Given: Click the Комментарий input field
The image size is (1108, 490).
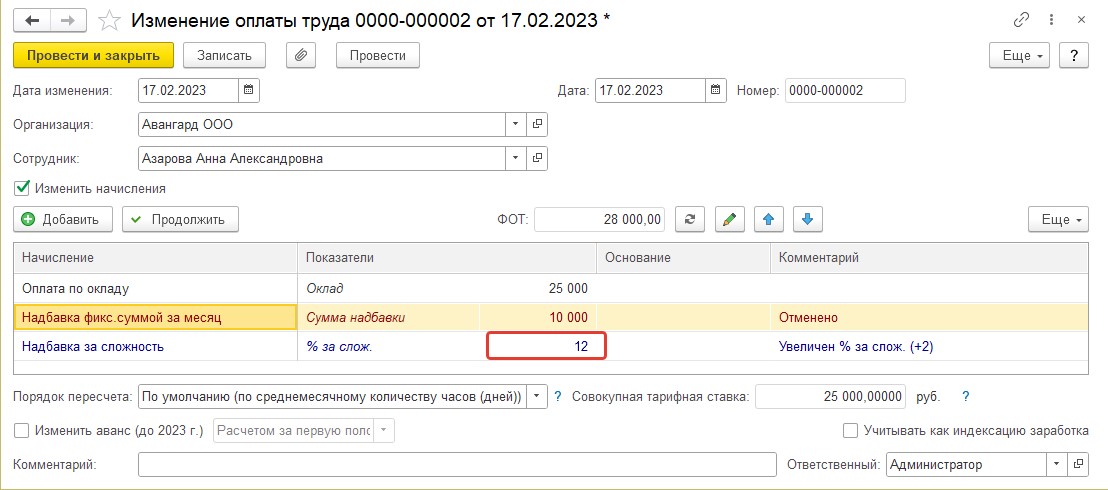Looking at the screenshot, I should tap(457, 465).
